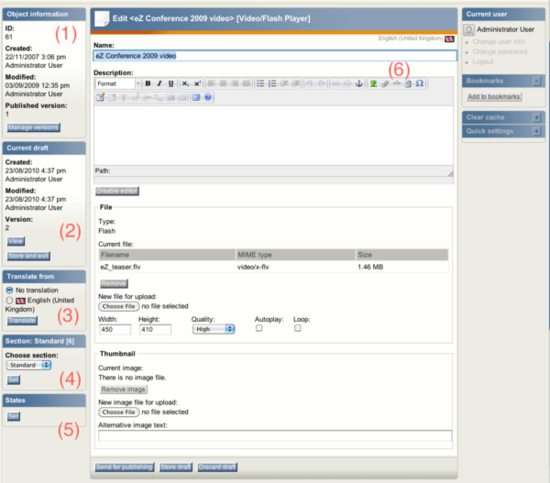Click the Logout link
550x483 pixels.
(x=483, y=62)
